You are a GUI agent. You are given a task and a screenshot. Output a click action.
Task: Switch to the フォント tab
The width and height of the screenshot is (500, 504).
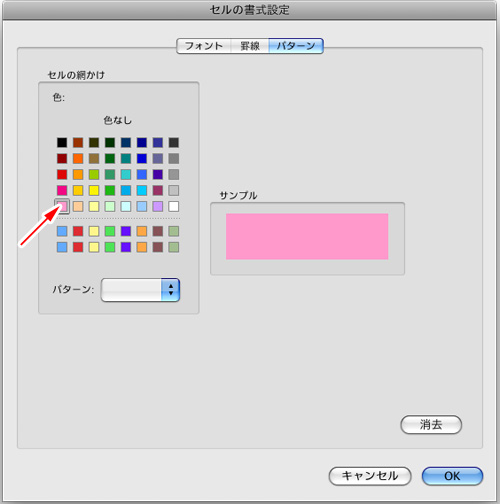[203, 46]
